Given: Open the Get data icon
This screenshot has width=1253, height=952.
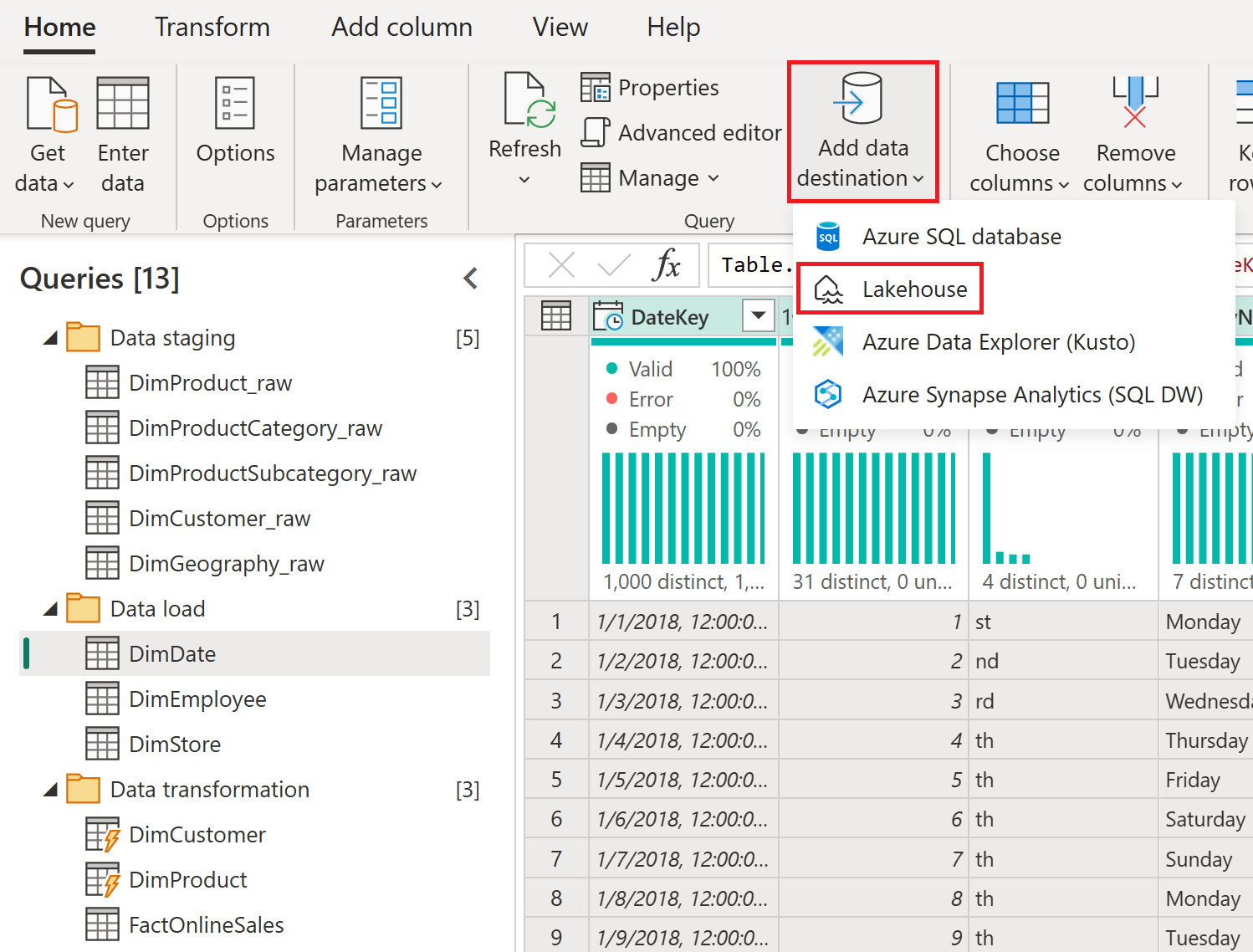Looking at the screenshot, I should [x=51, y=105].
